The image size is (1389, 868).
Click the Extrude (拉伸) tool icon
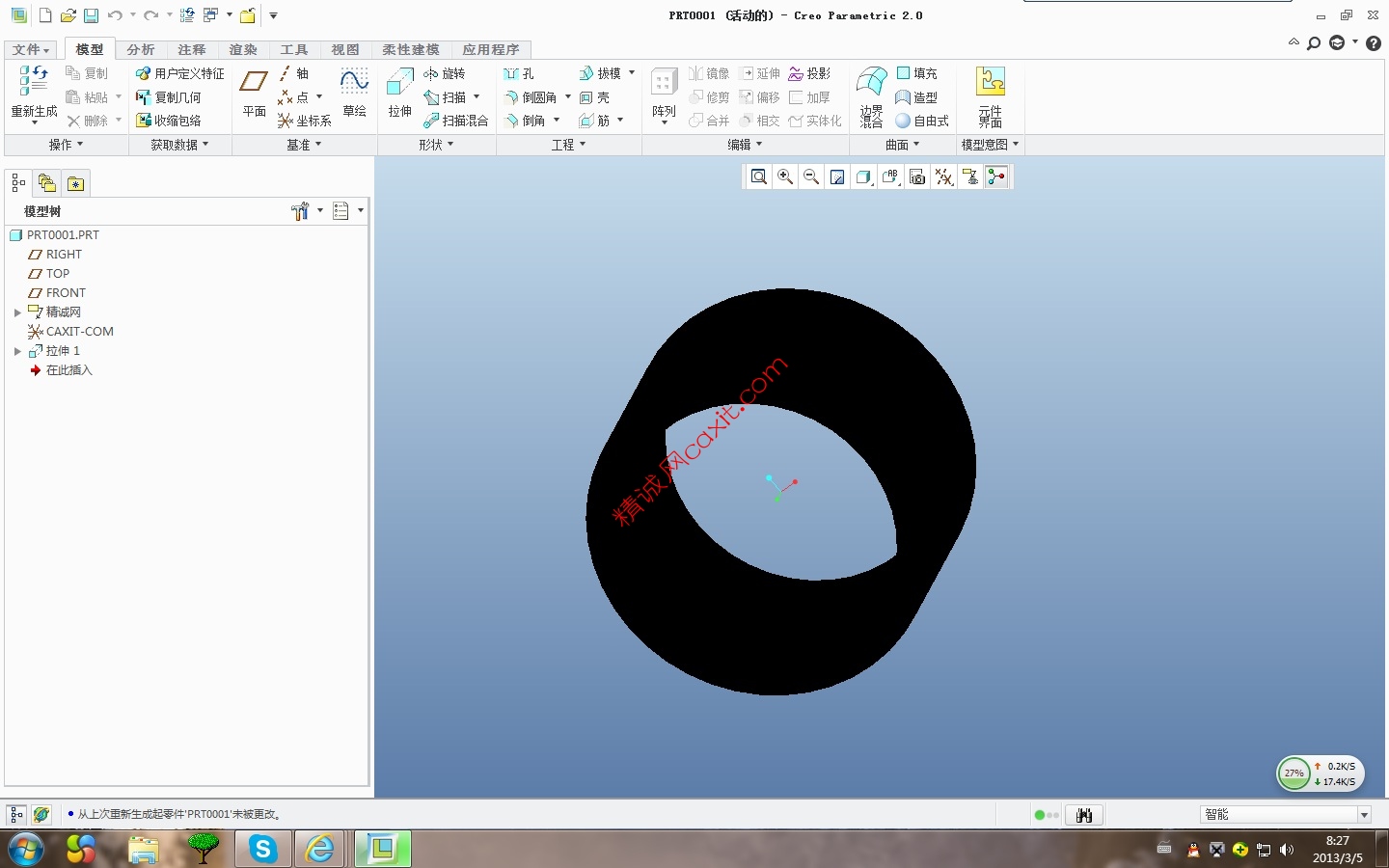399,82
